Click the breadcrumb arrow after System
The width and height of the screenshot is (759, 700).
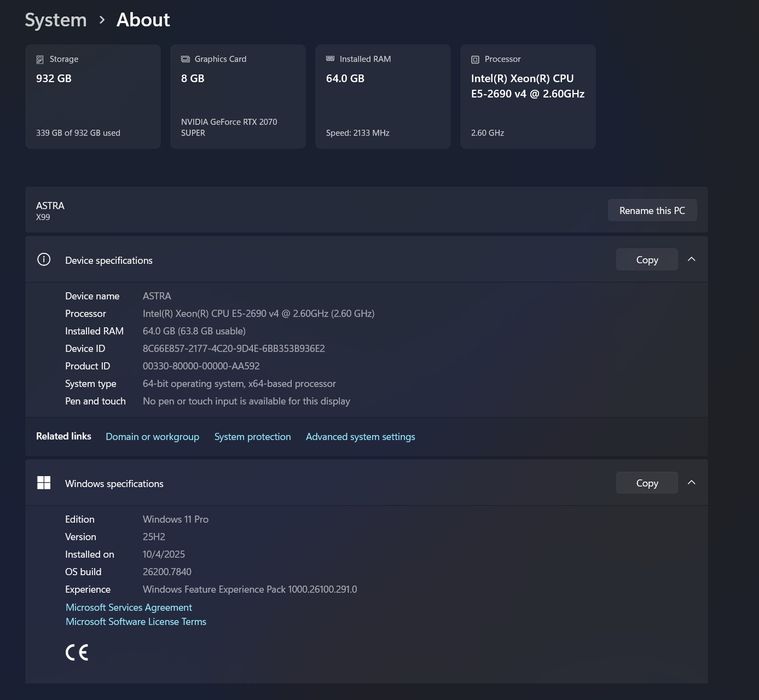tap(102, 20)
